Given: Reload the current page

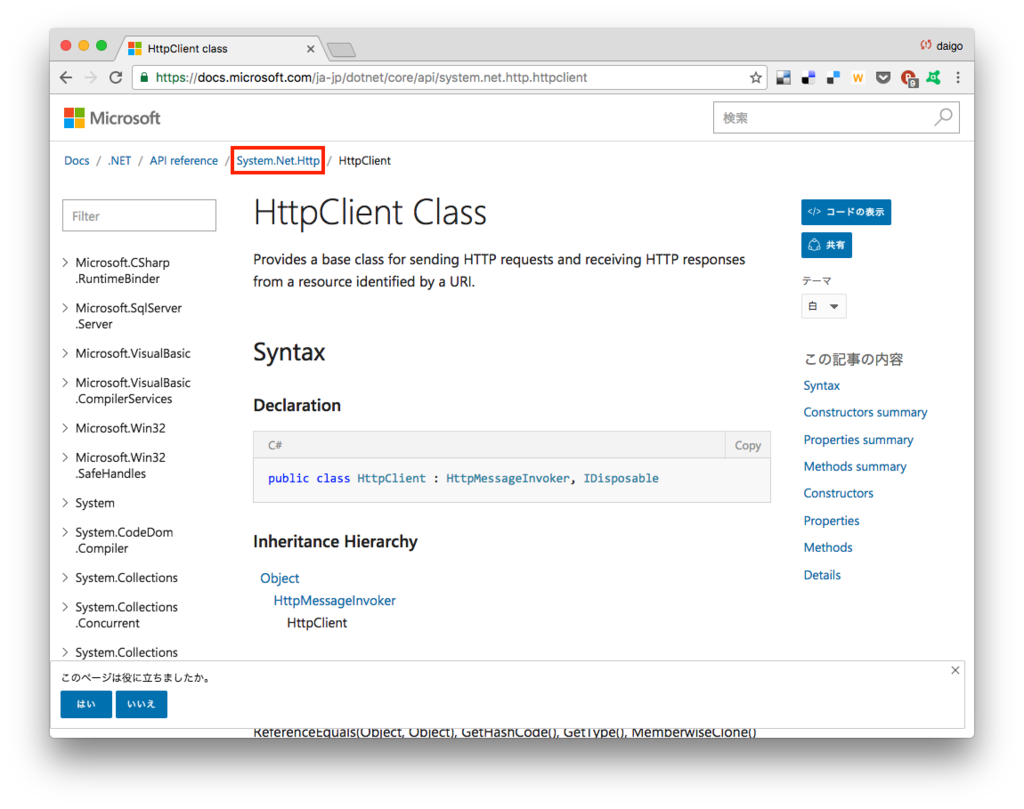Looking at the screenshot, I should (x=116, y=78).
